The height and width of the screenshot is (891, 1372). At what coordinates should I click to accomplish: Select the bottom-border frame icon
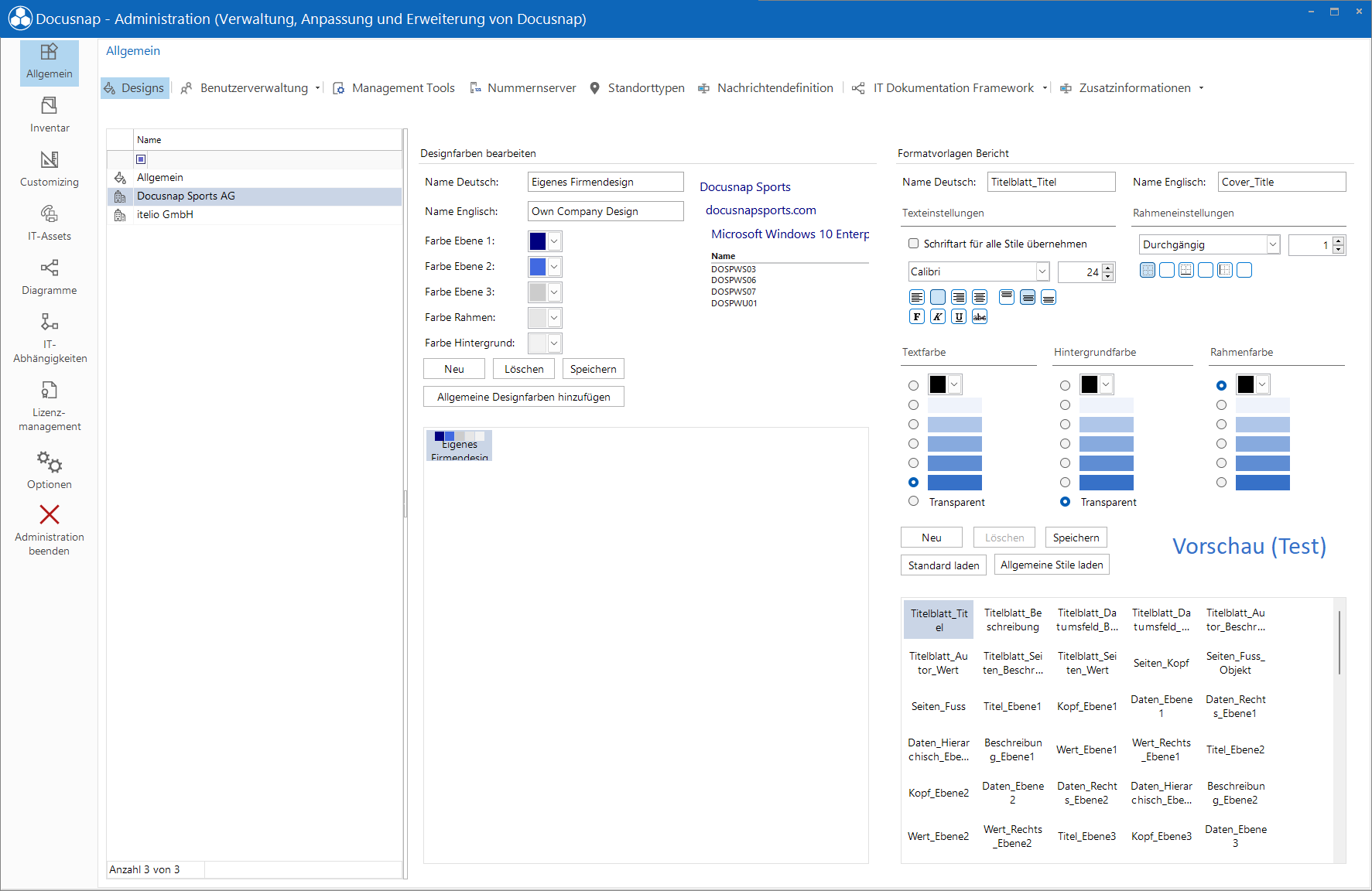pos(1186,270)
